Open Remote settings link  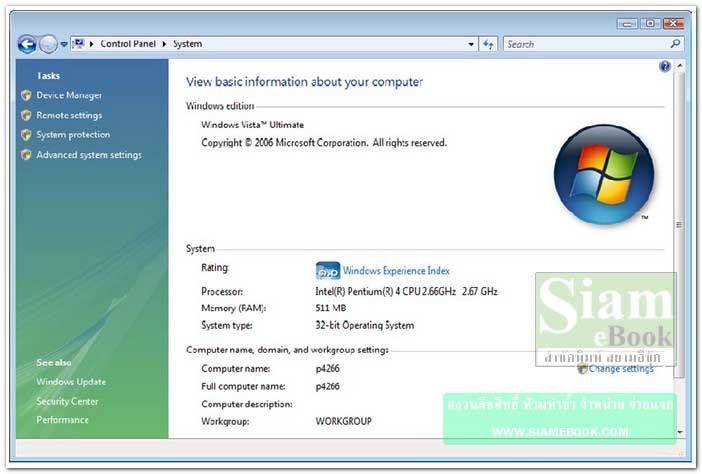coord(69,115)
